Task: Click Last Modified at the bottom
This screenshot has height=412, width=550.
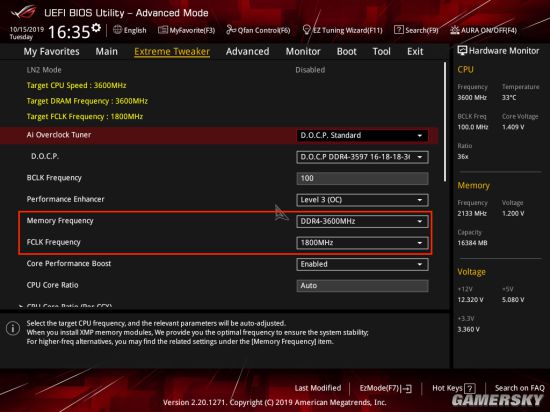Action: tap(318, 388)
